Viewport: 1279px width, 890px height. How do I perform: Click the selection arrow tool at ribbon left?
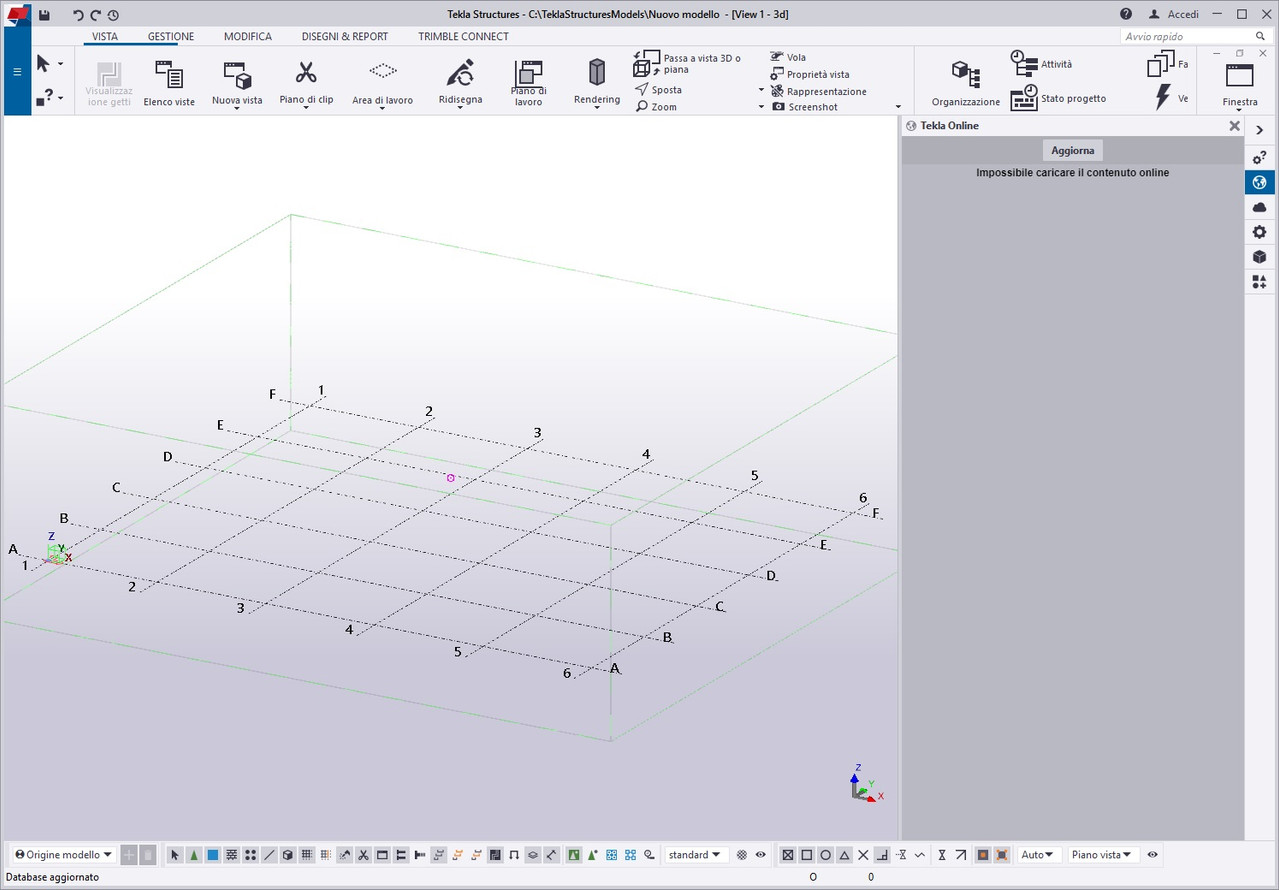(44, 64)
